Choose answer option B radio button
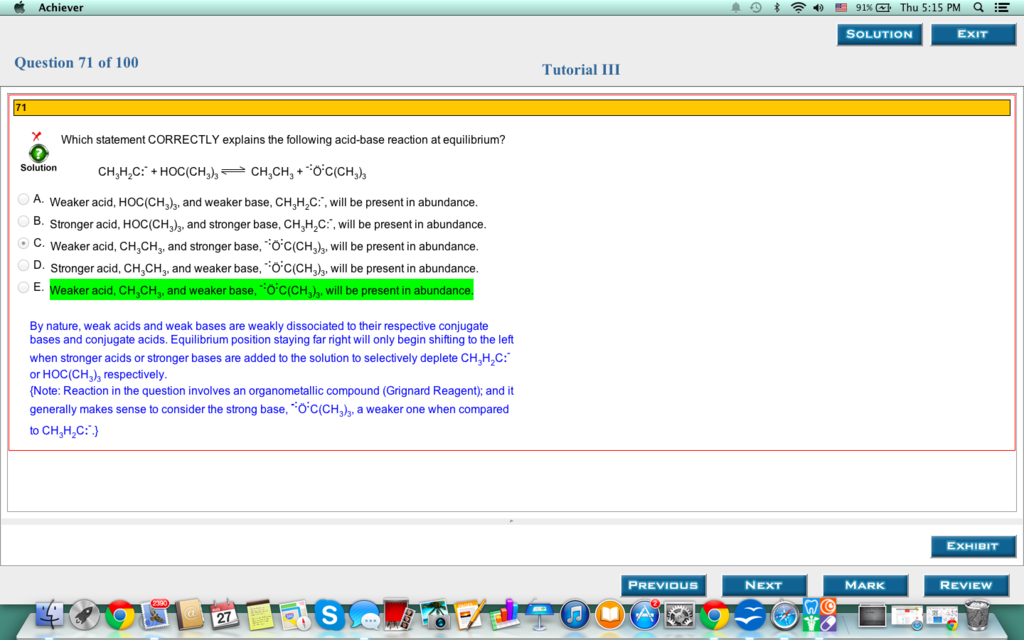 24,221
